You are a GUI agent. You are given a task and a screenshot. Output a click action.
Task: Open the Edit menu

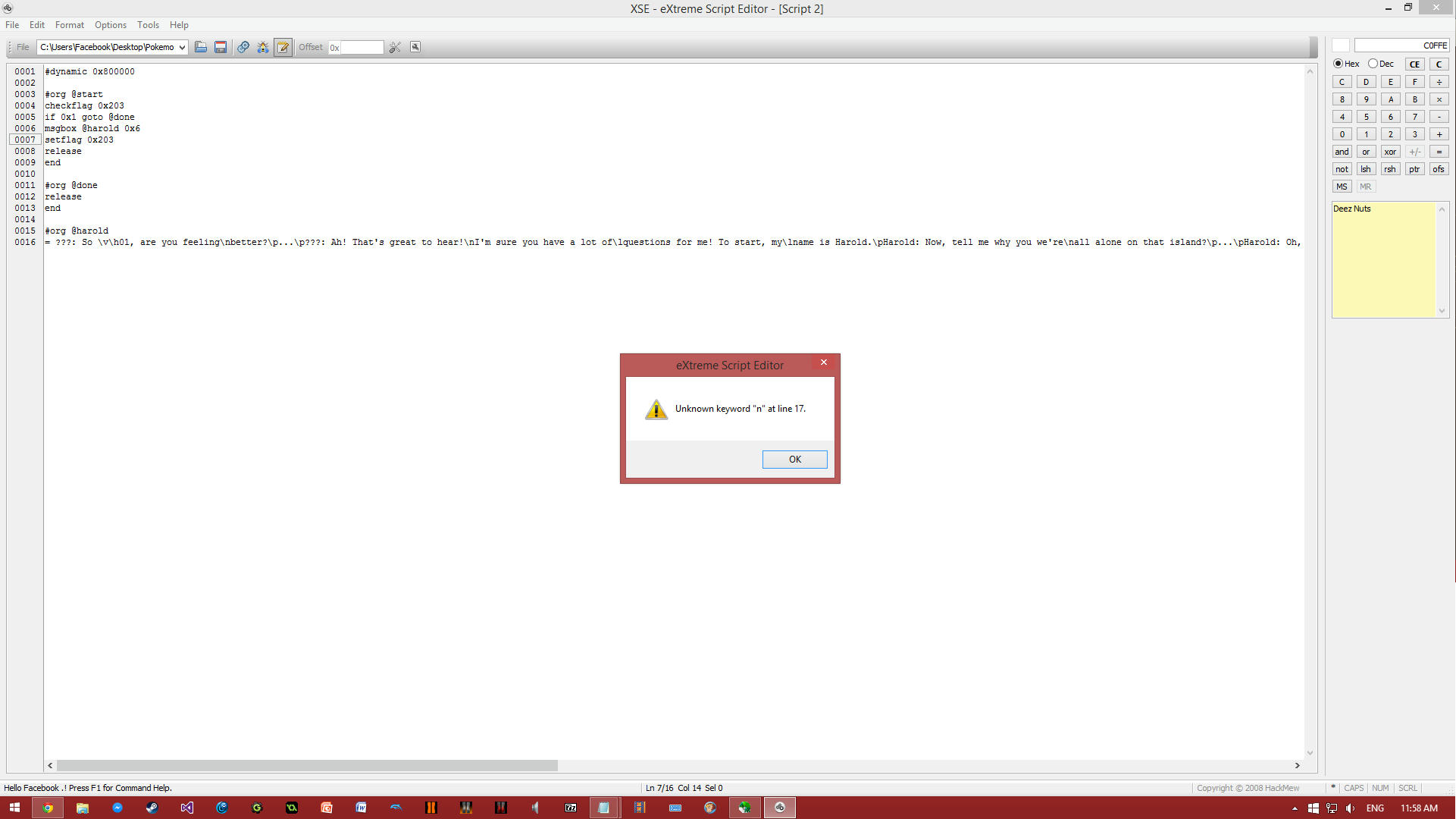click(x=36, y=24)
